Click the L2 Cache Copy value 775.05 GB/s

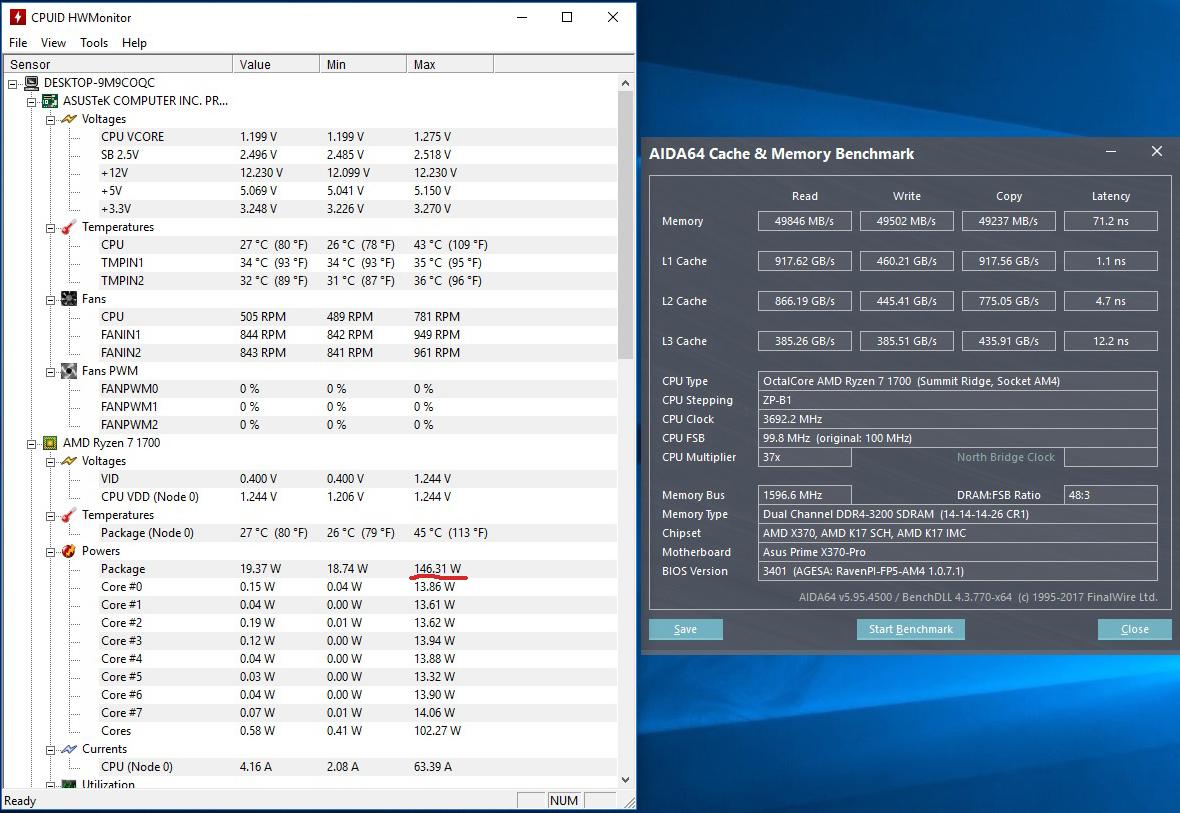tap(1008, 301)
